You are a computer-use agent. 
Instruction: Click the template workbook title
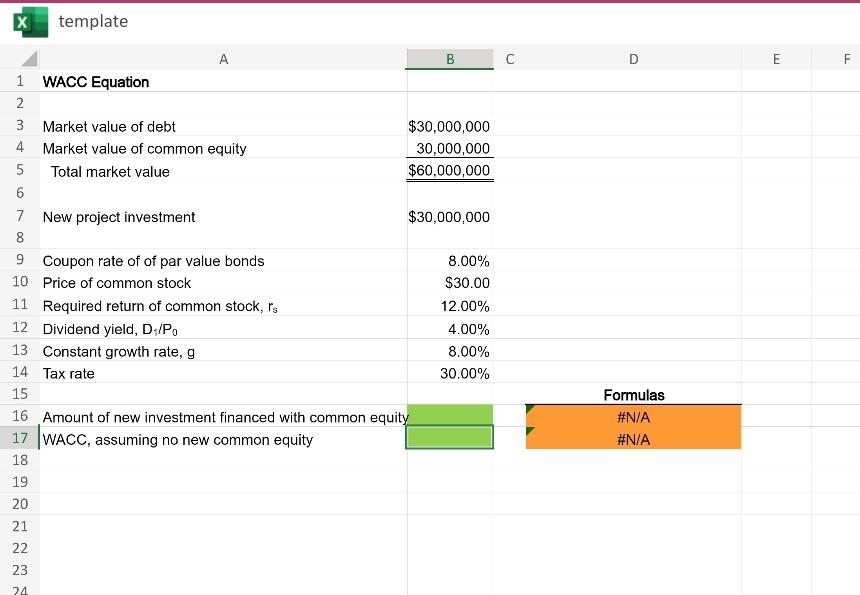(x=94, y=21)
